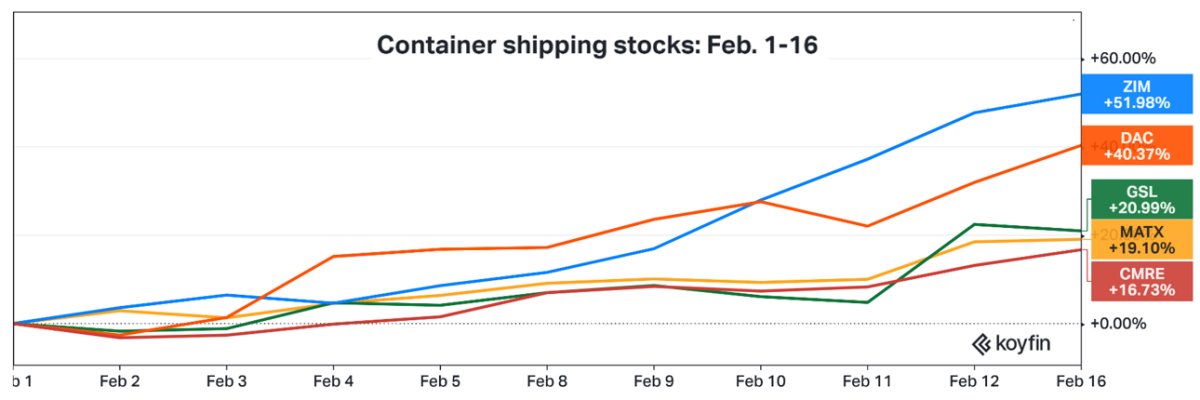Click the Koyfin logo icon

click(x=980, y=344)
